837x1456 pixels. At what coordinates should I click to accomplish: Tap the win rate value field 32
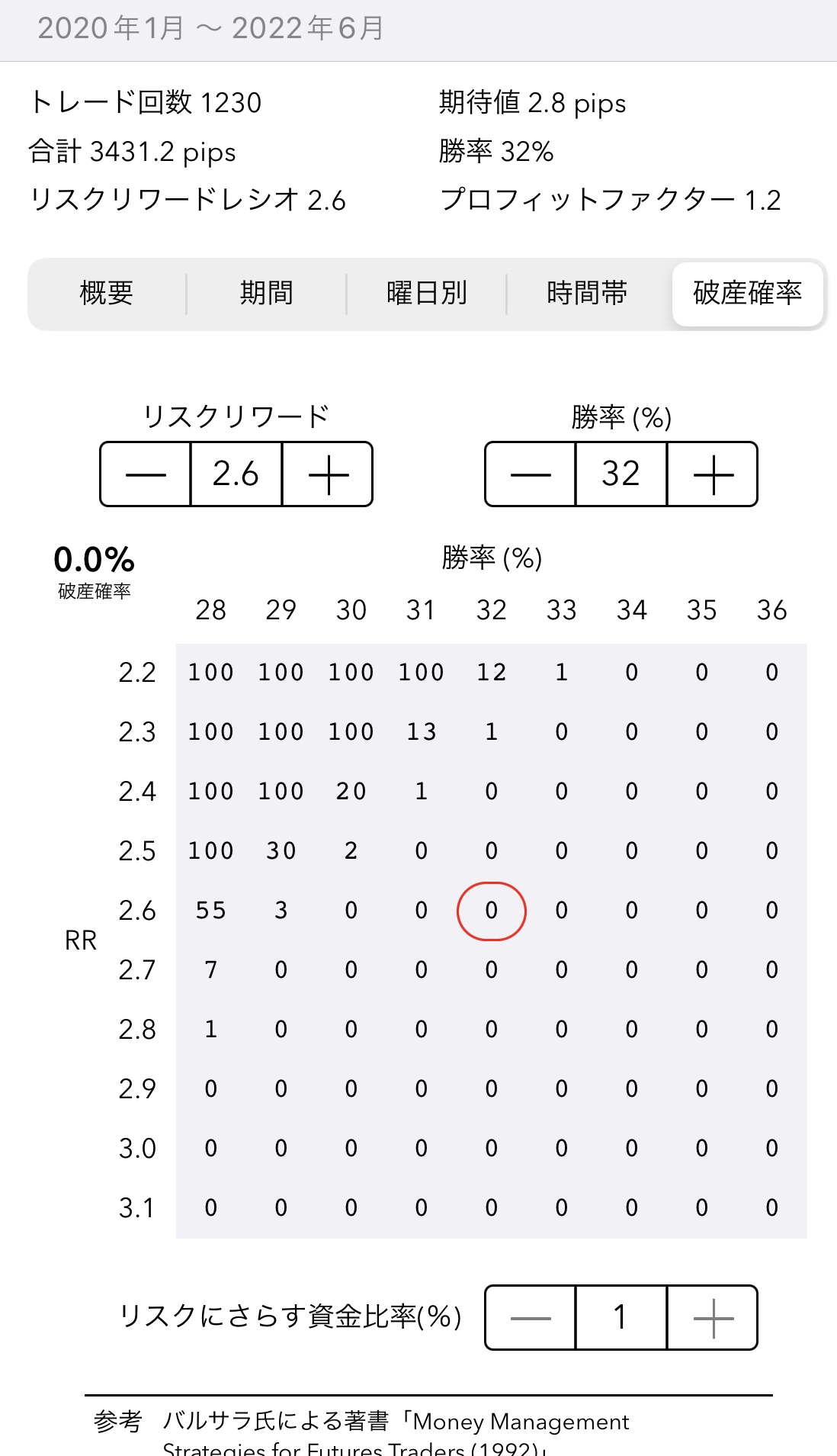click(x=621, y=474)
